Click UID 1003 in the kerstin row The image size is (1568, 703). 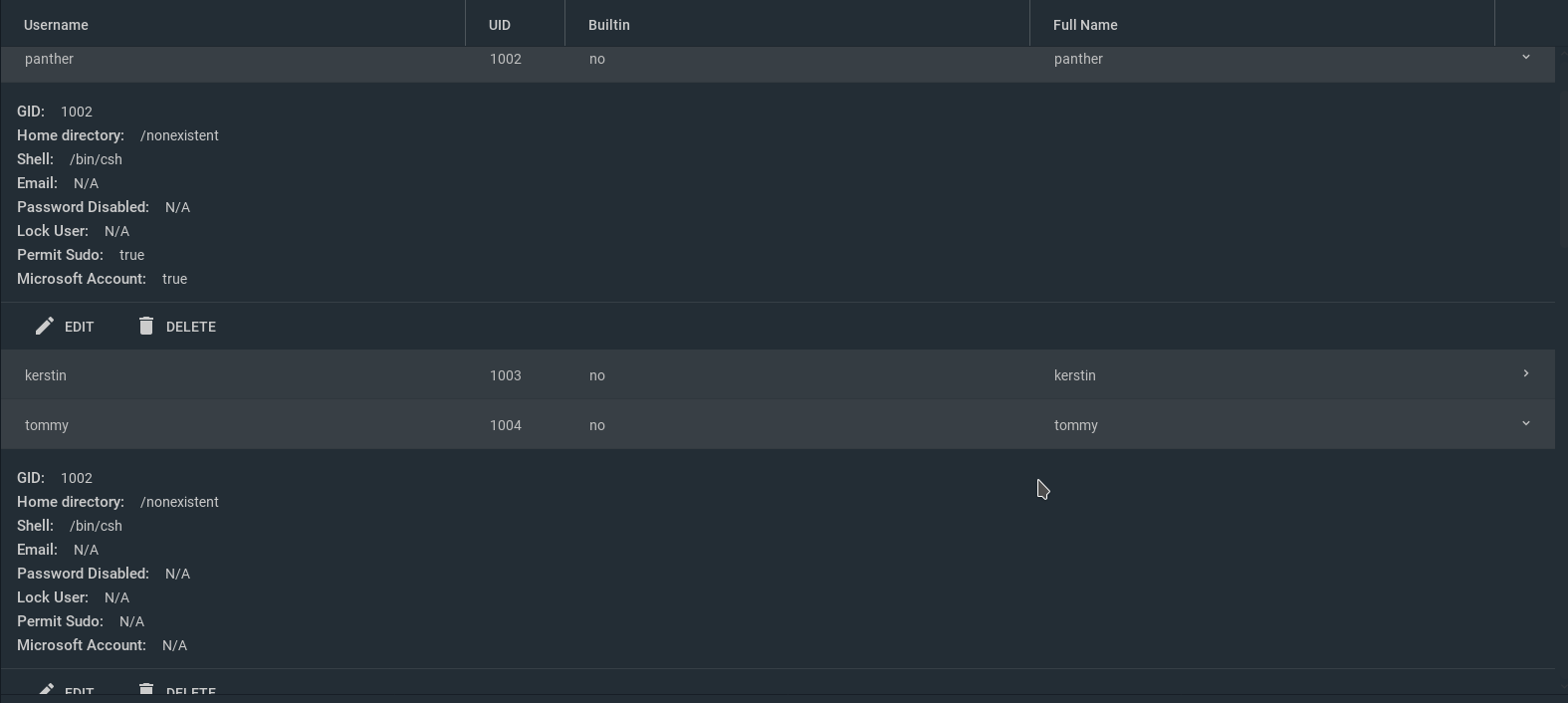(x=505, y=375)
